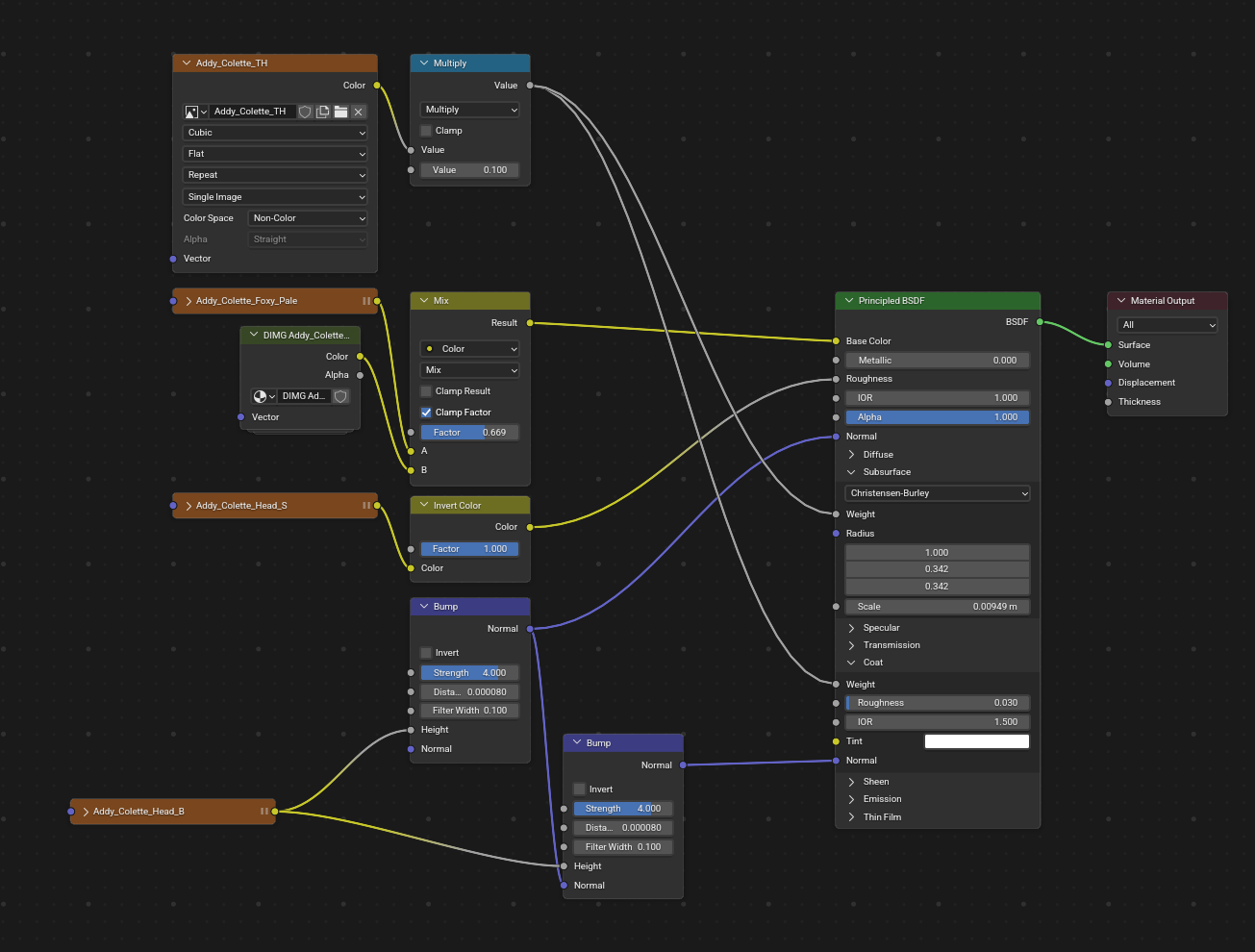Image resolution: width=1255 pixels, height=952 pixels.
Task: Open image file with folder icon
Action: click(340, 112)
